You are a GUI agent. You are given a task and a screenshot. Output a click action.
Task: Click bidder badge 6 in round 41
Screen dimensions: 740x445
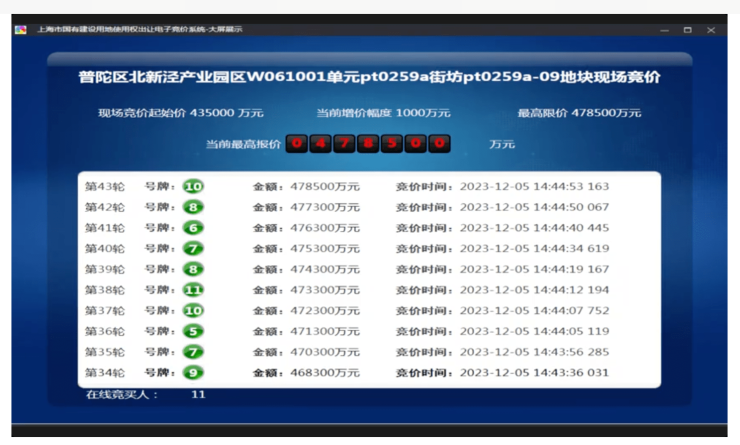tap(193, 228)
